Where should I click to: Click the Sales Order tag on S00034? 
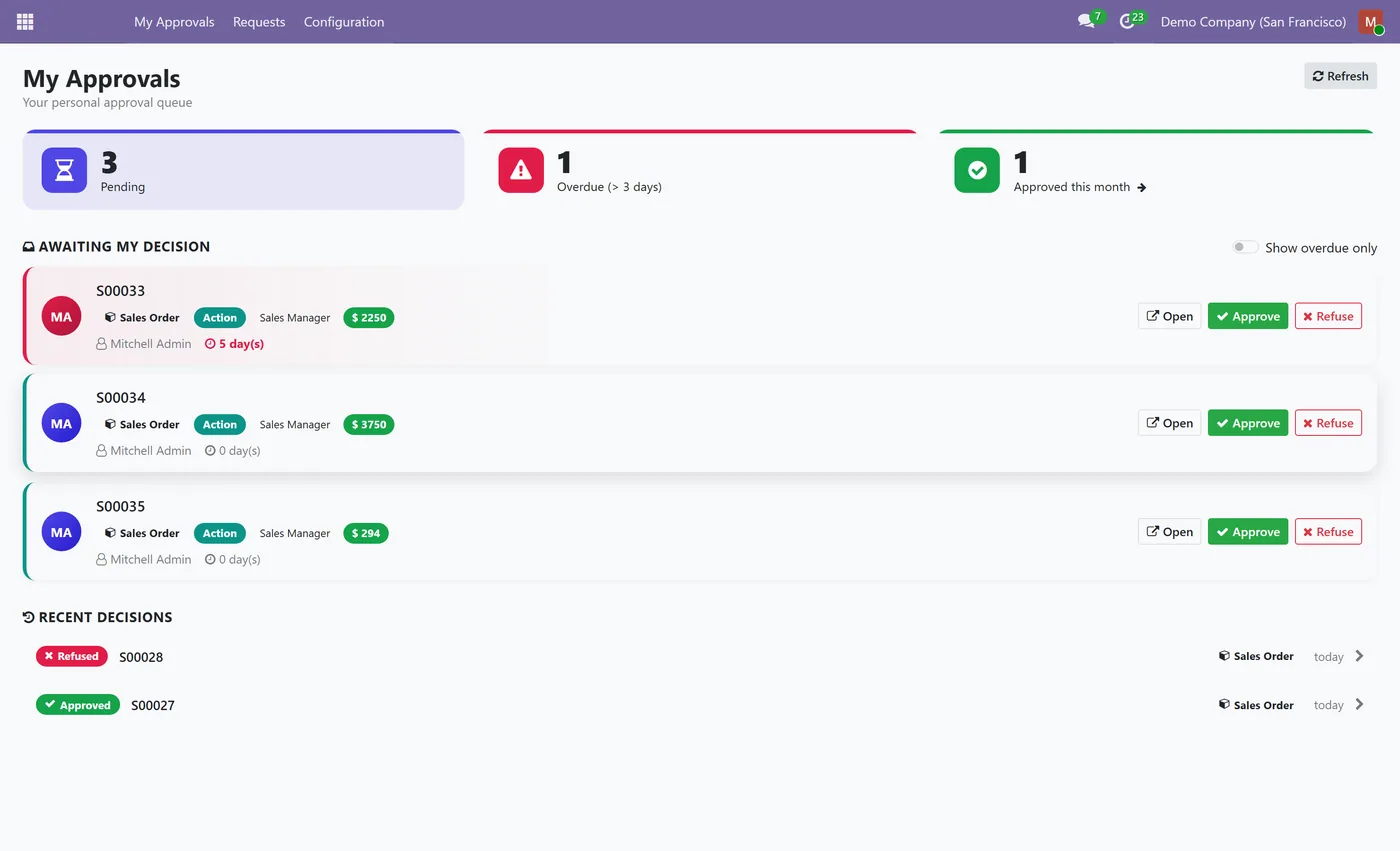click(142, 424)
